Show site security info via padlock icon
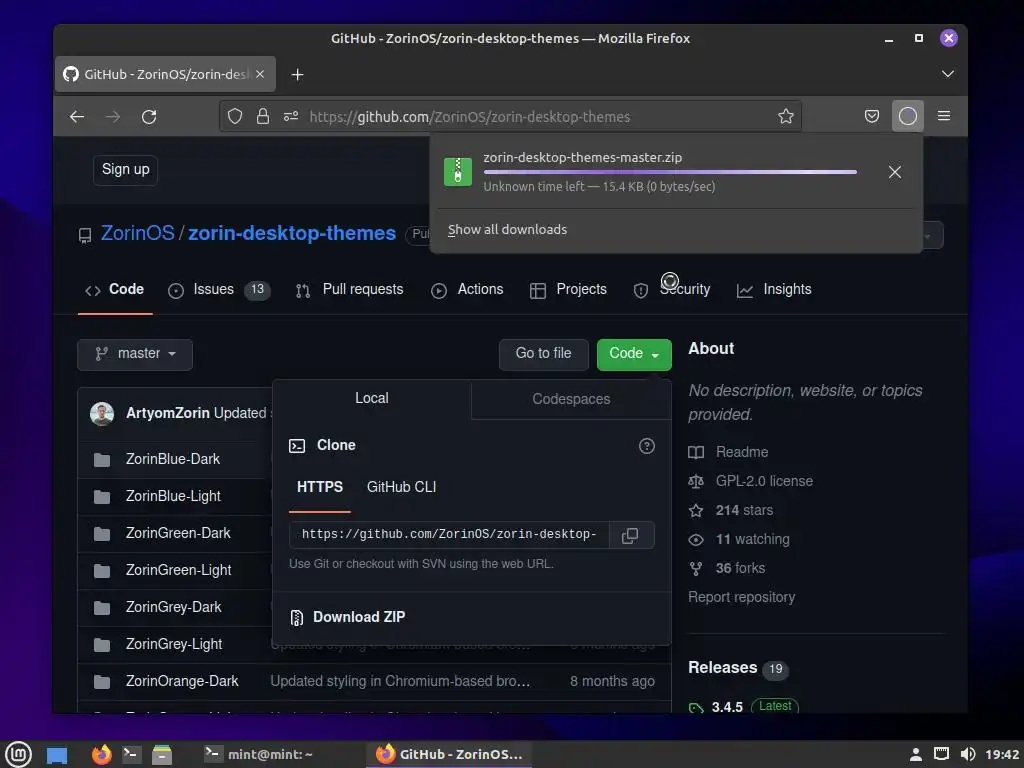Screen dimensions: 1024x768 (x=263, y=117)
